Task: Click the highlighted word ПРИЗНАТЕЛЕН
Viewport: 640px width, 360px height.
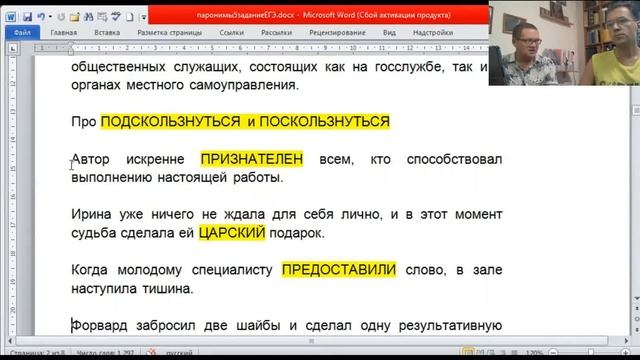Action: click(x=252, y=159)
